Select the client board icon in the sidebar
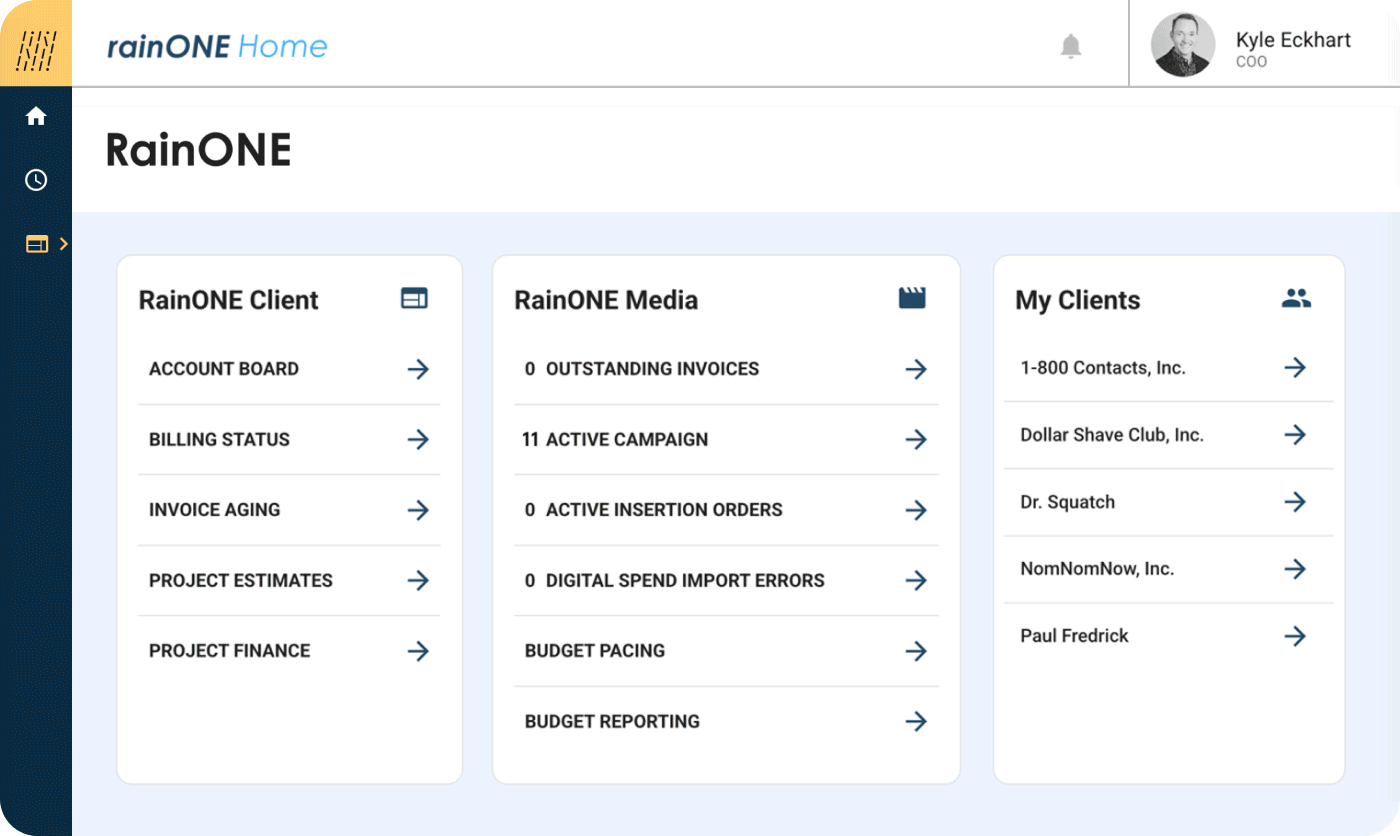Image resolution: width=1400 pixels, height=836 pixels. [x=37, y=244]
